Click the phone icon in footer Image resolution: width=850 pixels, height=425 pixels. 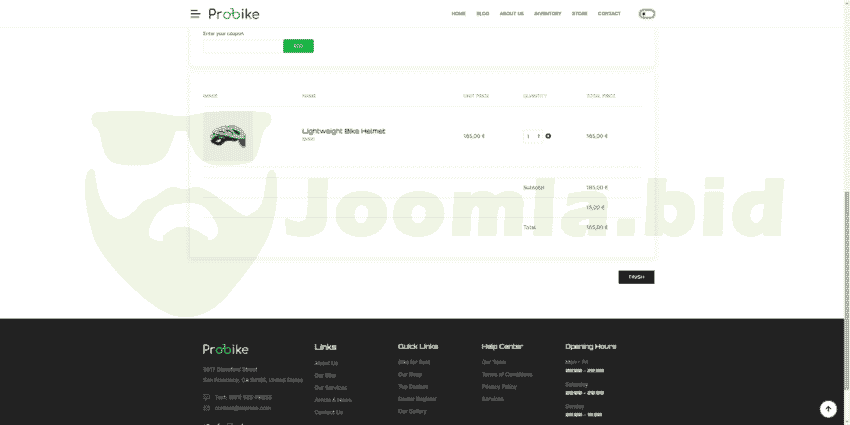coord(207,397)
